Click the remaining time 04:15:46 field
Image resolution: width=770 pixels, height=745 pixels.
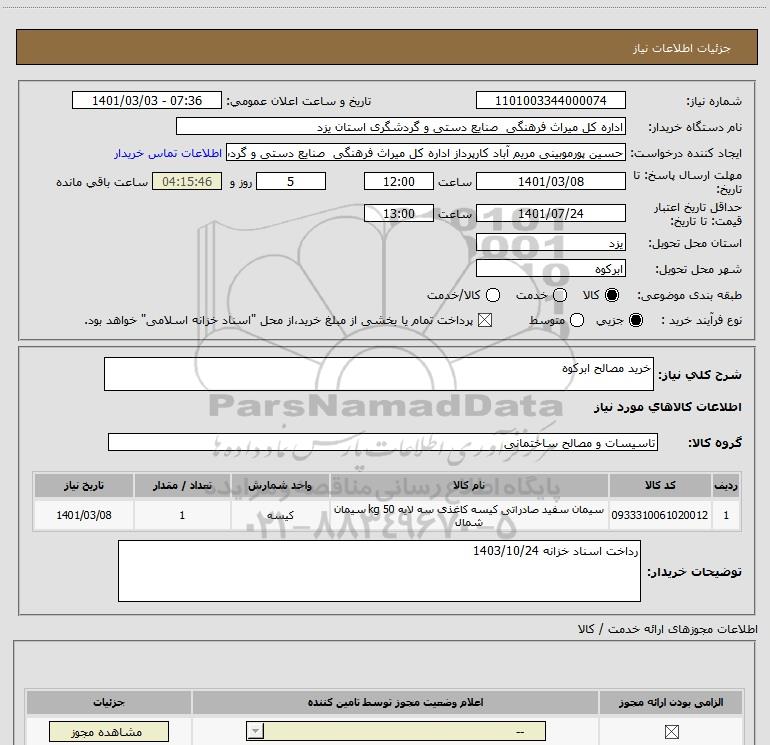[x=187, y=181]
